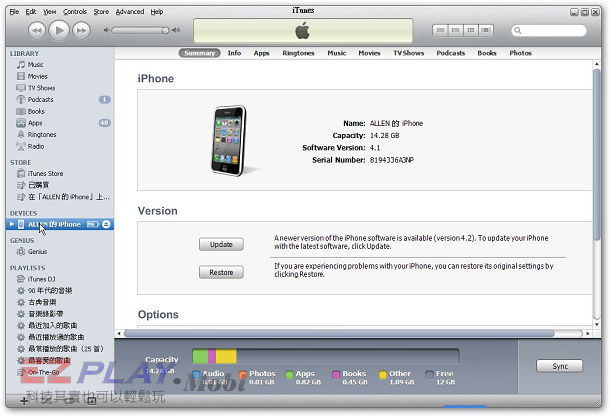610x416 pixels.
Task: Open Books in the library sidebar
Action: pyautogui.click(x=60, y=111)
